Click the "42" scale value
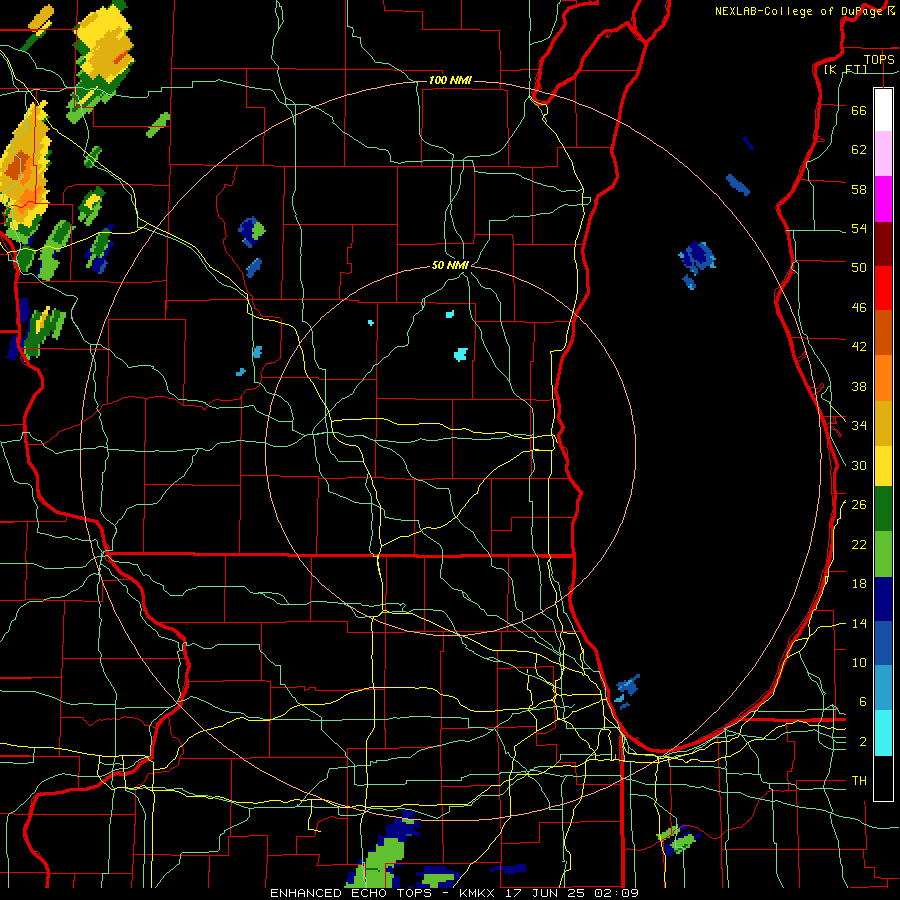 tap(859, 346)
